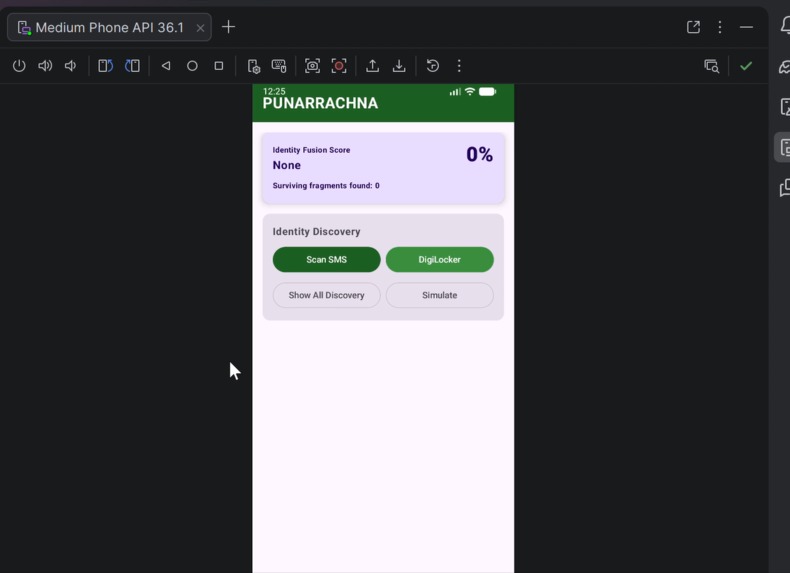Viewport: 790px width, 573px height.
Task: Open emulator toolbar more options menu
Action: point(459,66)
